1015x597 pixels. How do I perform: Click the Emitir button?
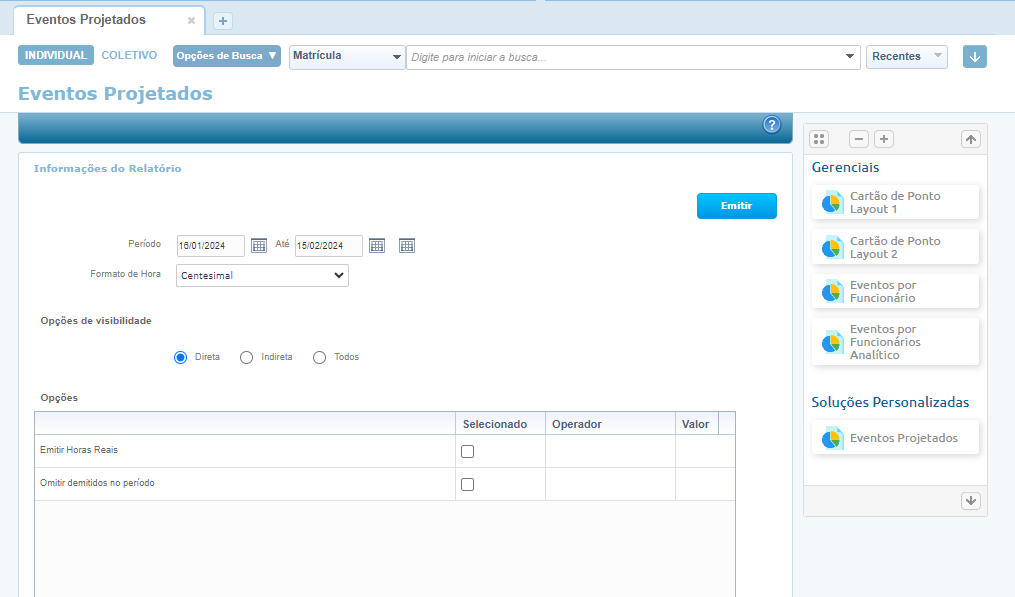736,206
